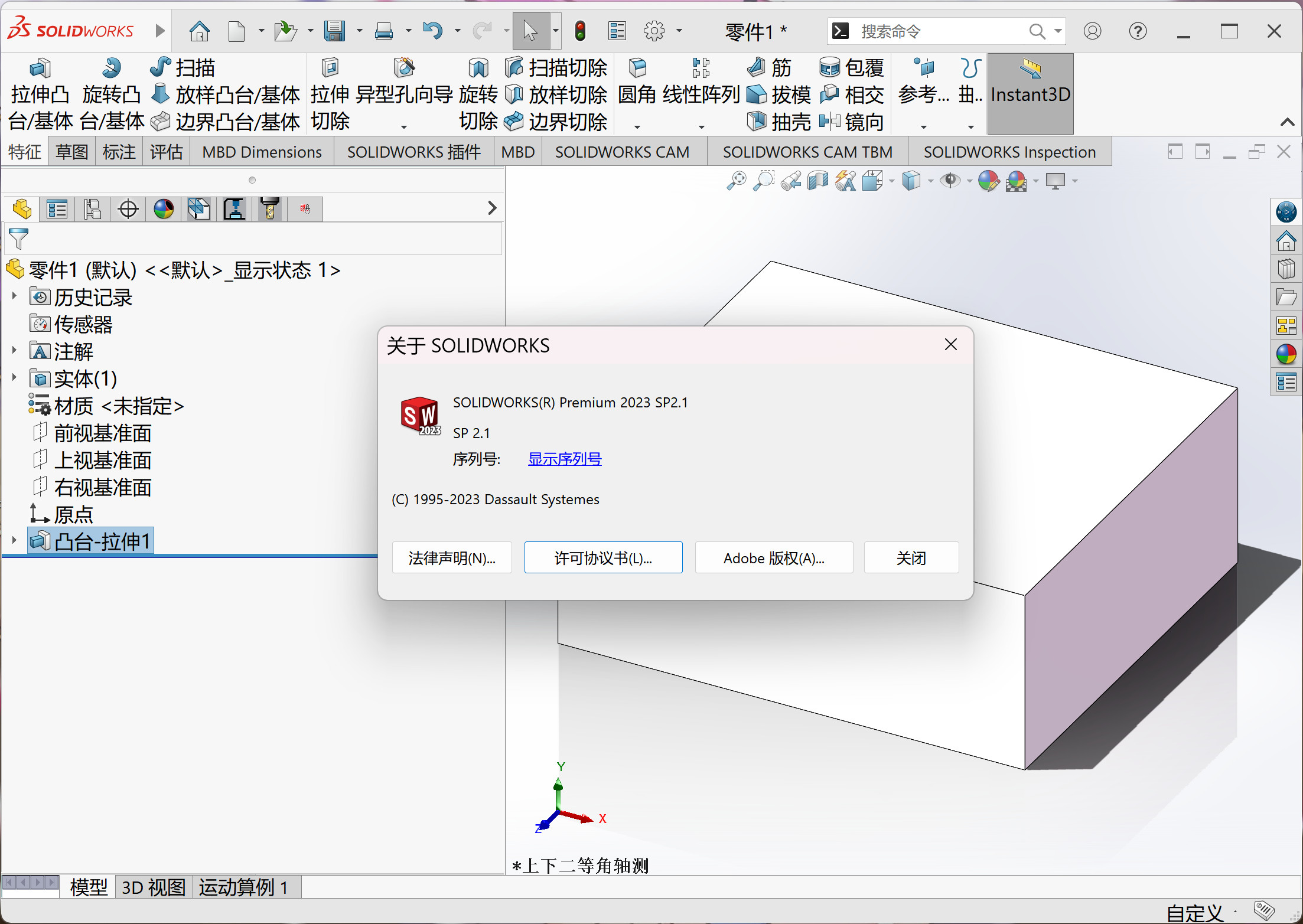Viewport: 1303px width, 924px height.
Task: Open a file with the Open folder icon
Action: (285, 31)
